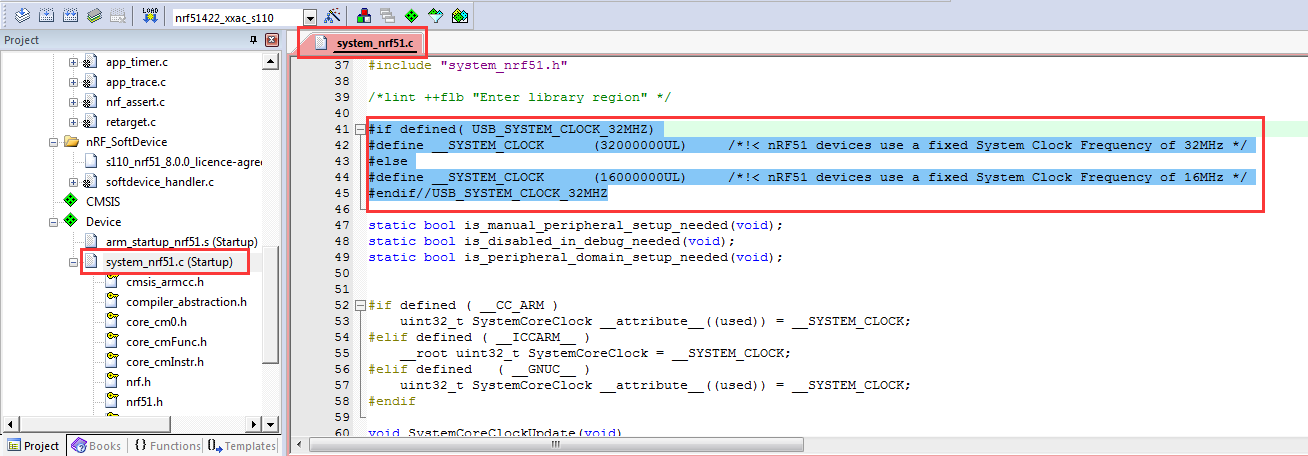Switch to the system_nrf51.c editor tab

click(362, 43)
